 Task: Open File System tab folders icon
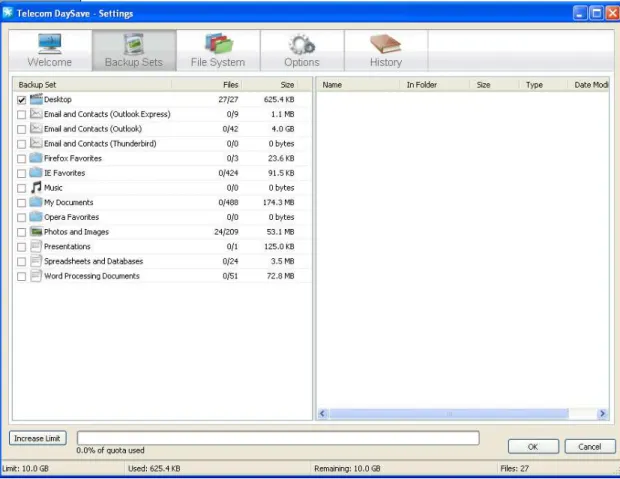tap(219, 43)
